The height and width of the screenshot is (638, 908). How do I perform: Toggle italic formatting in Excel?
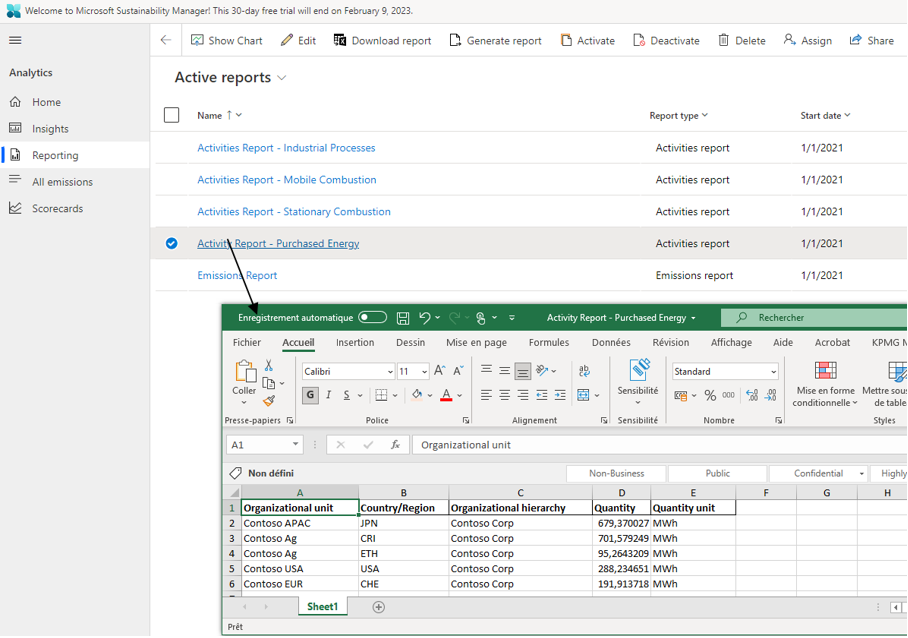point(328,395)
